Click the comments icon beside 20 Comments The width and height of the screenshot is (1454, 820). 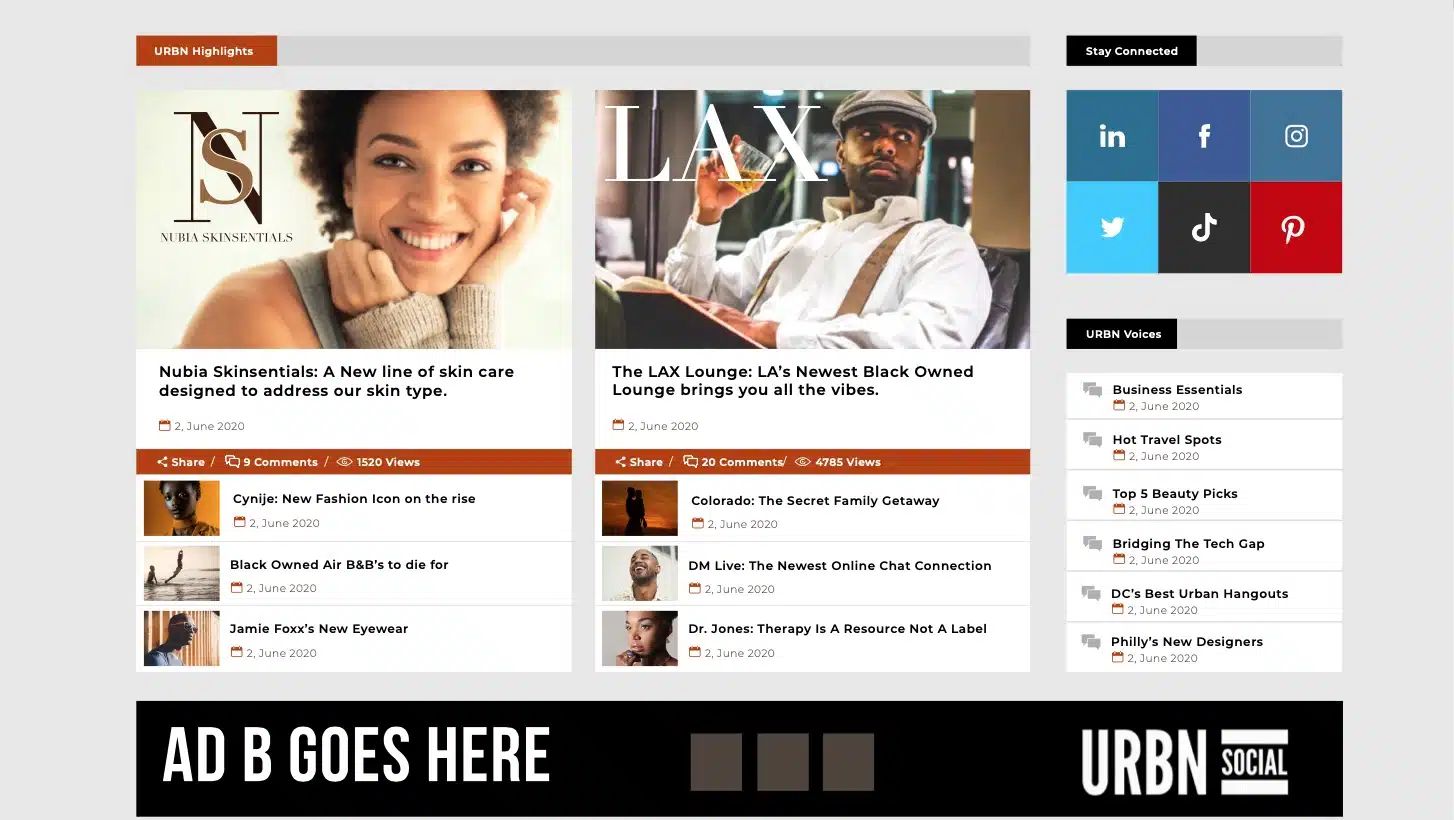(x=690, y=462)
